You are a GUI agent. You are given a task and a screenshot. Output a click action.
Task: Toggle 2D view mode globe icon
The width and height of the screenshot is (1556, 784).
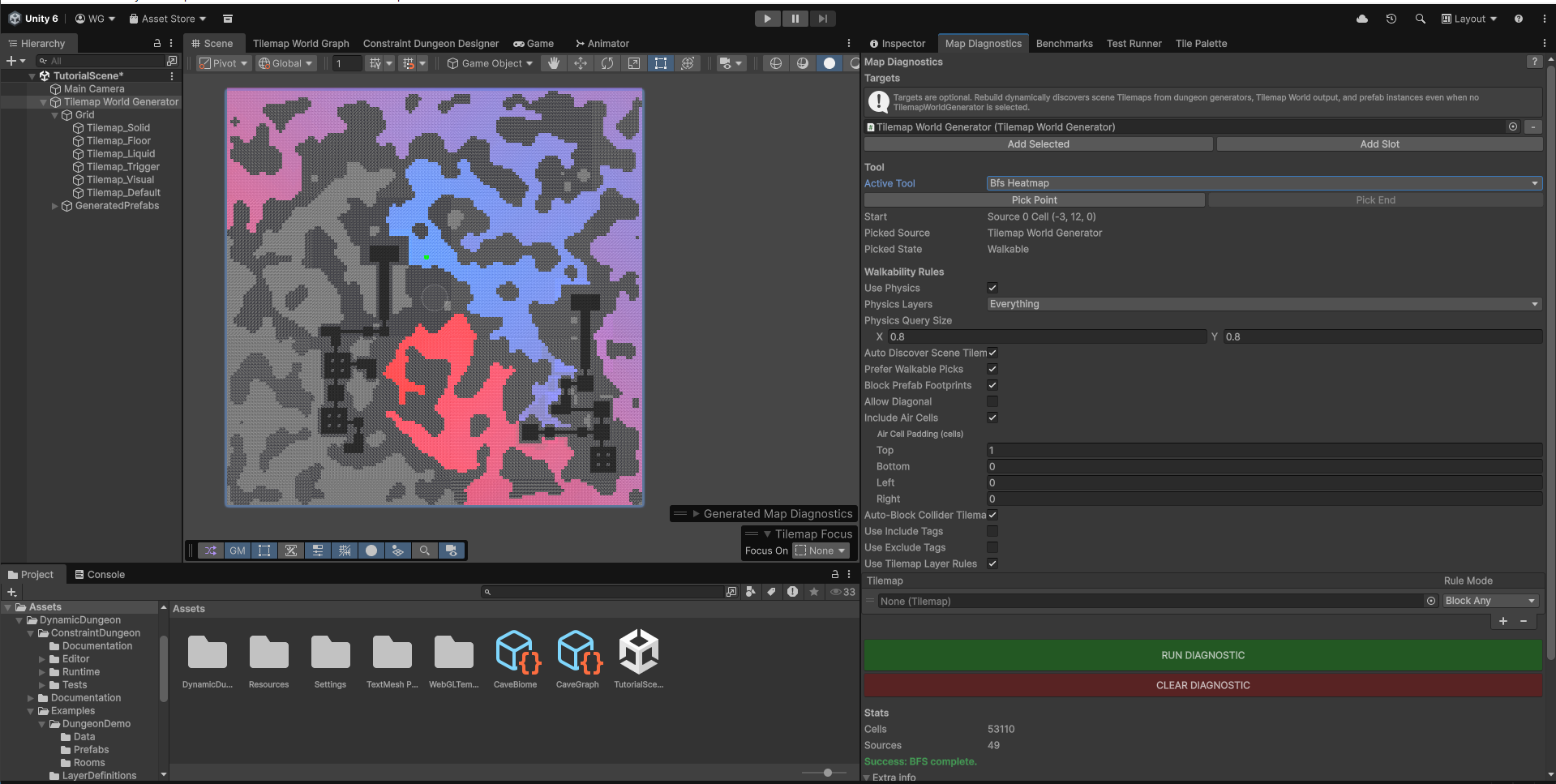click(776, 63)
